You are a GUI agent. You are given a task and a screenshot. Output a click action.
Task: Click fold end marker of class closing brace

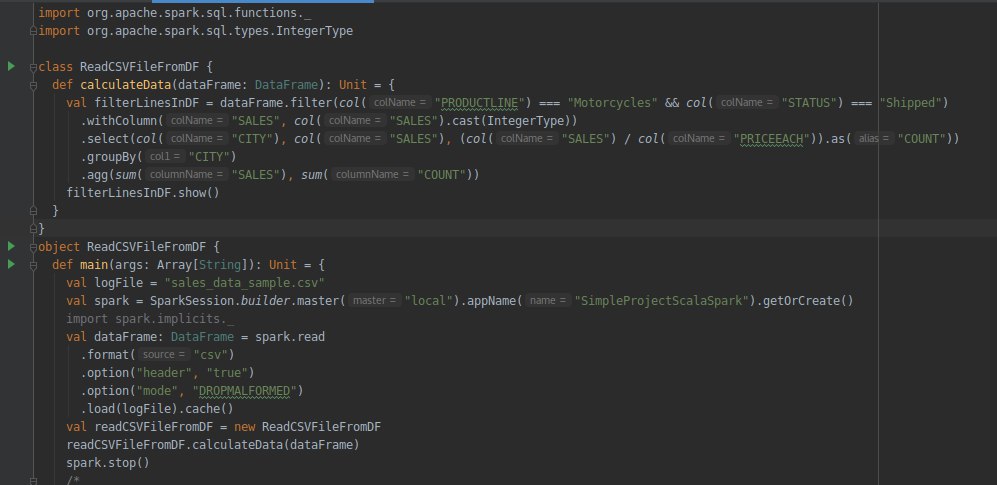tap(34, 228)
